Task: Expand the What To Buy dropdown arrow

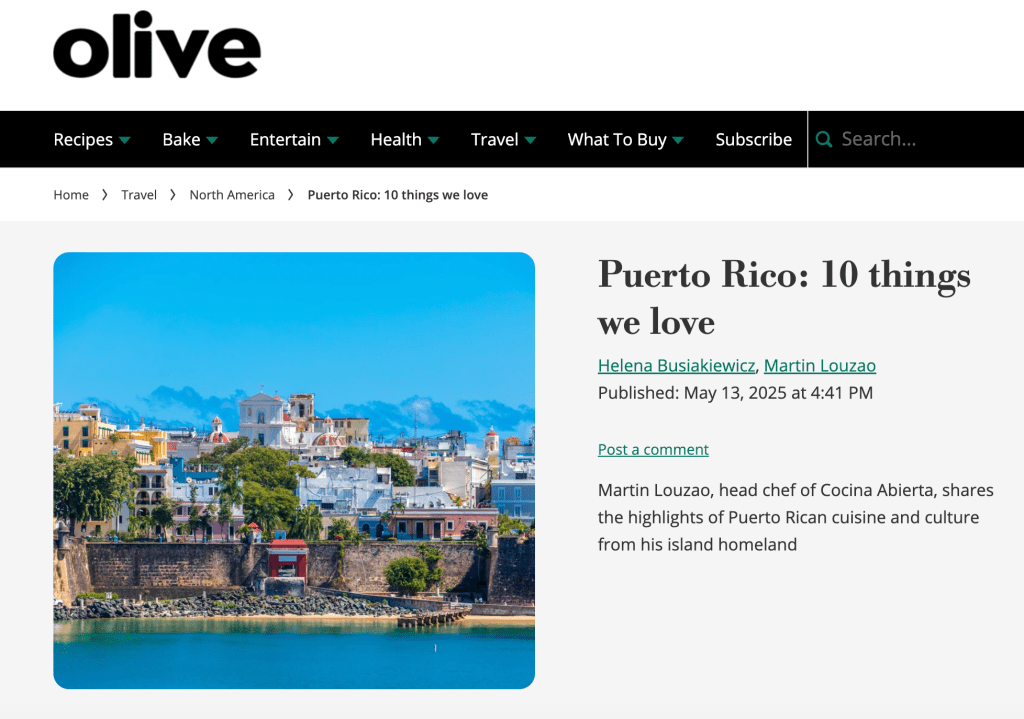Action: click(678, 140)
